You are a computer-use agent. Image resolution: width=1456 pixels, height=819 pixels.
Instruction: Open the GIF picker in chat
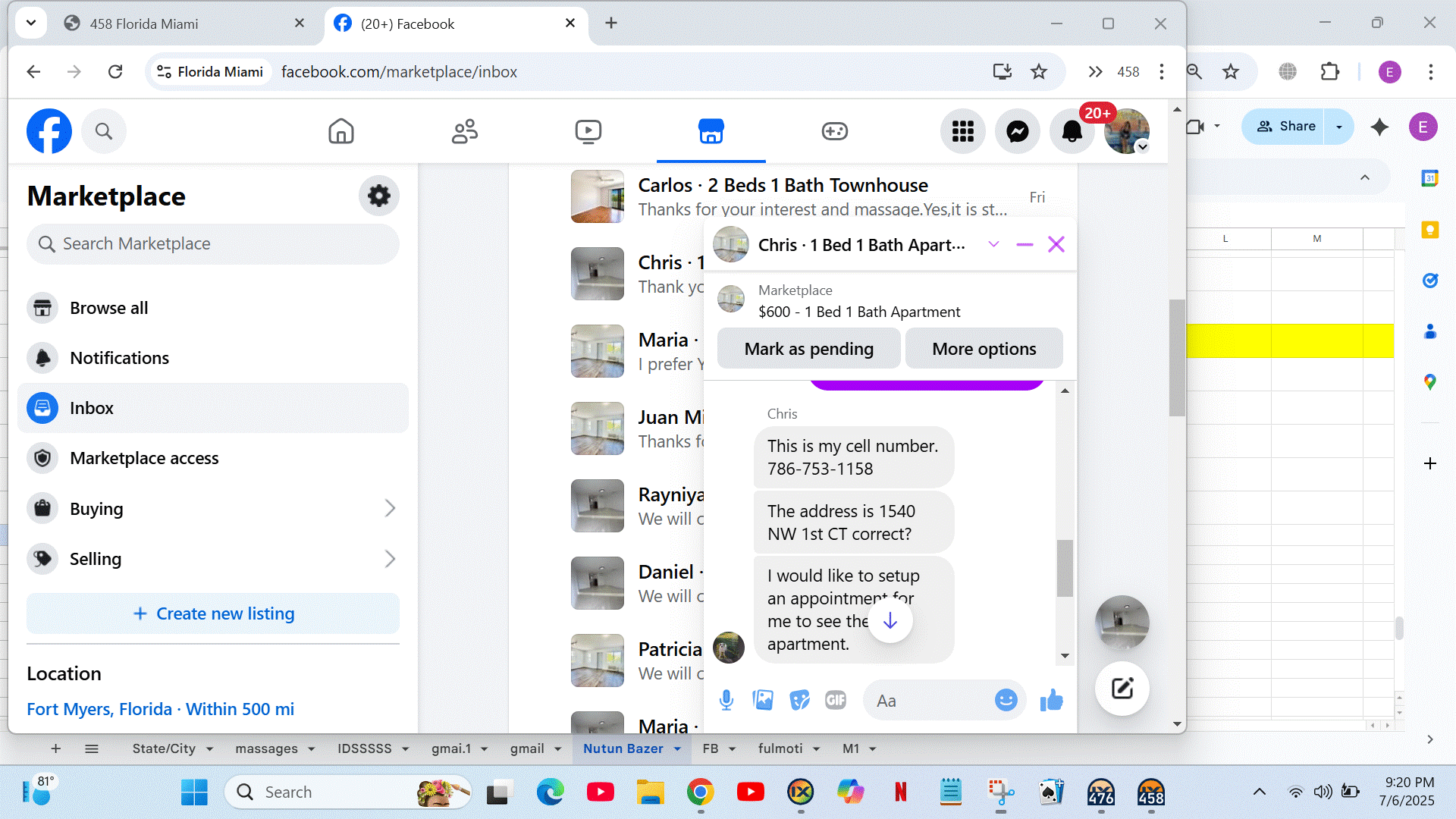click(835, 700)
